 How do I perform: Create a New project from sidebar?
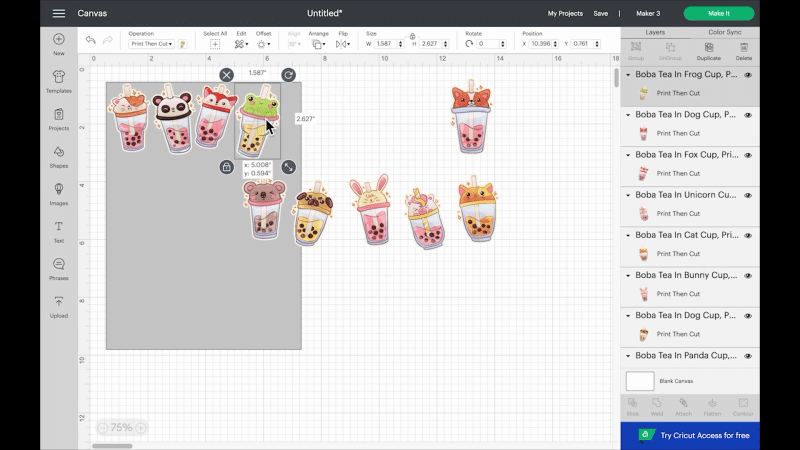click(59, 44)
